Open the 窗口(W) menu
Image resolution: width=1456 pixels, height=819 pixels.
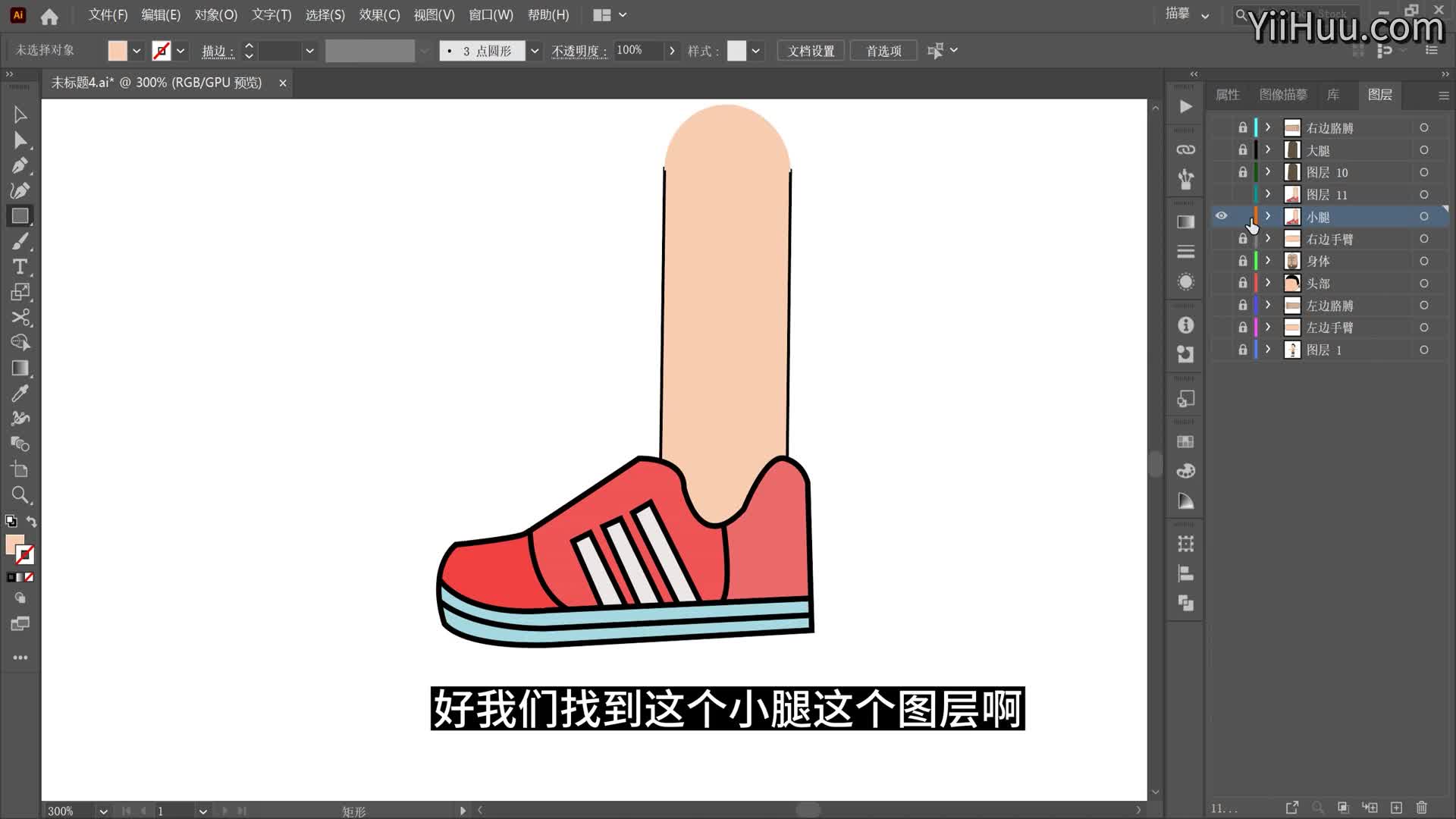(x=491, y=15)
